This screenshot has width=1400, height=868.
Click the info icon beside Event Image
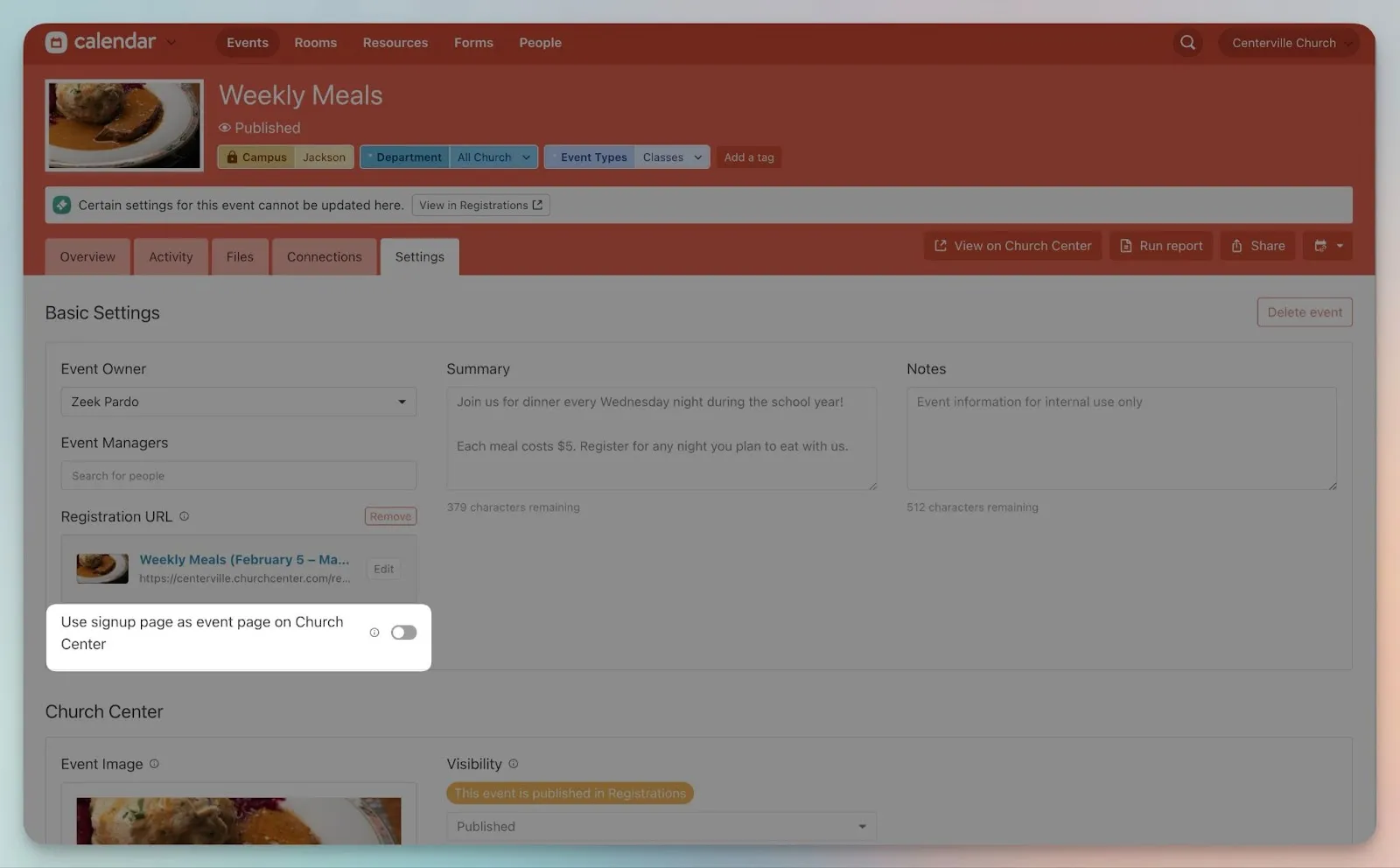tap(154, 764)
